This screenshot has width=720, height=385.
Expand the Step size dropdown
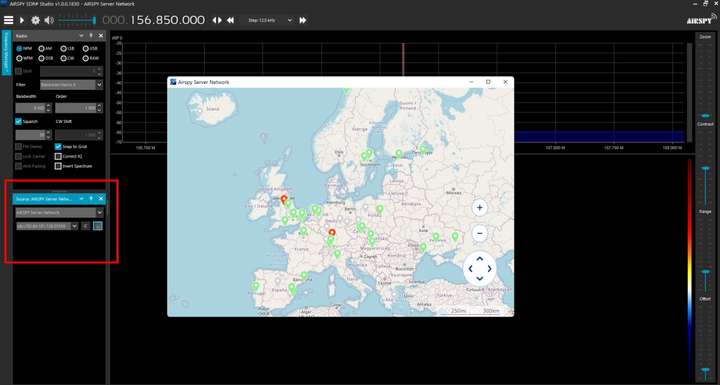(270, 20)
